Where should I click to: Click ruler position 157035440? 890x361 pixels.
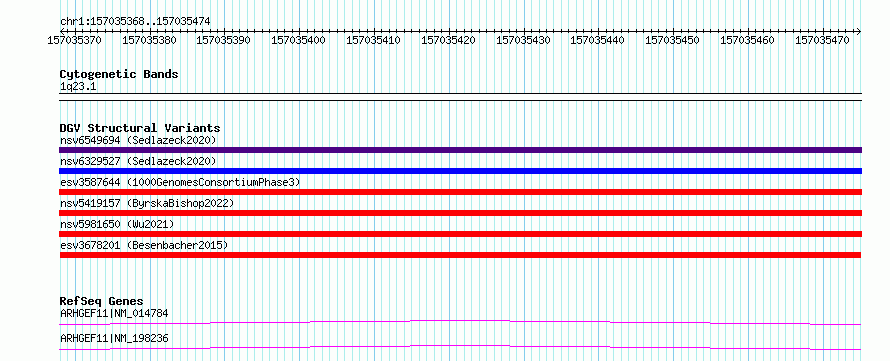click(x=598, y=40)
